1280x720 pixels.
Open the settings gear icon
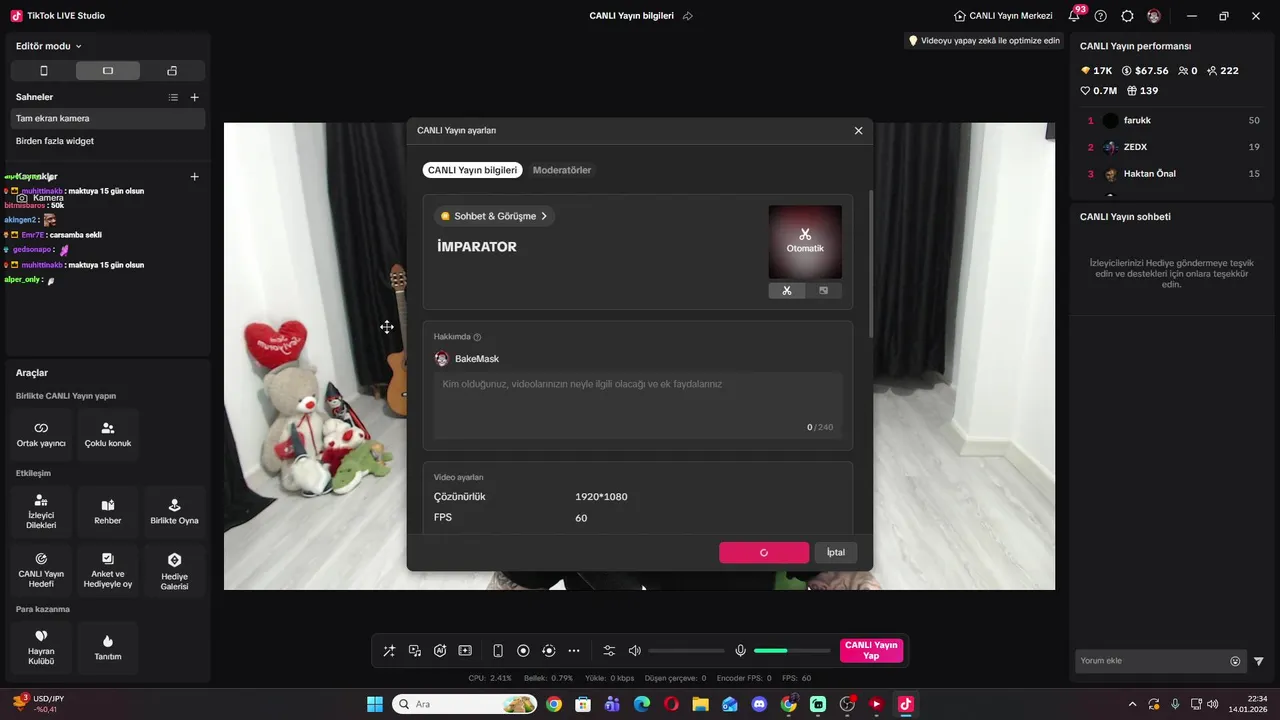pyautogui.click(x=1128, y=16)
